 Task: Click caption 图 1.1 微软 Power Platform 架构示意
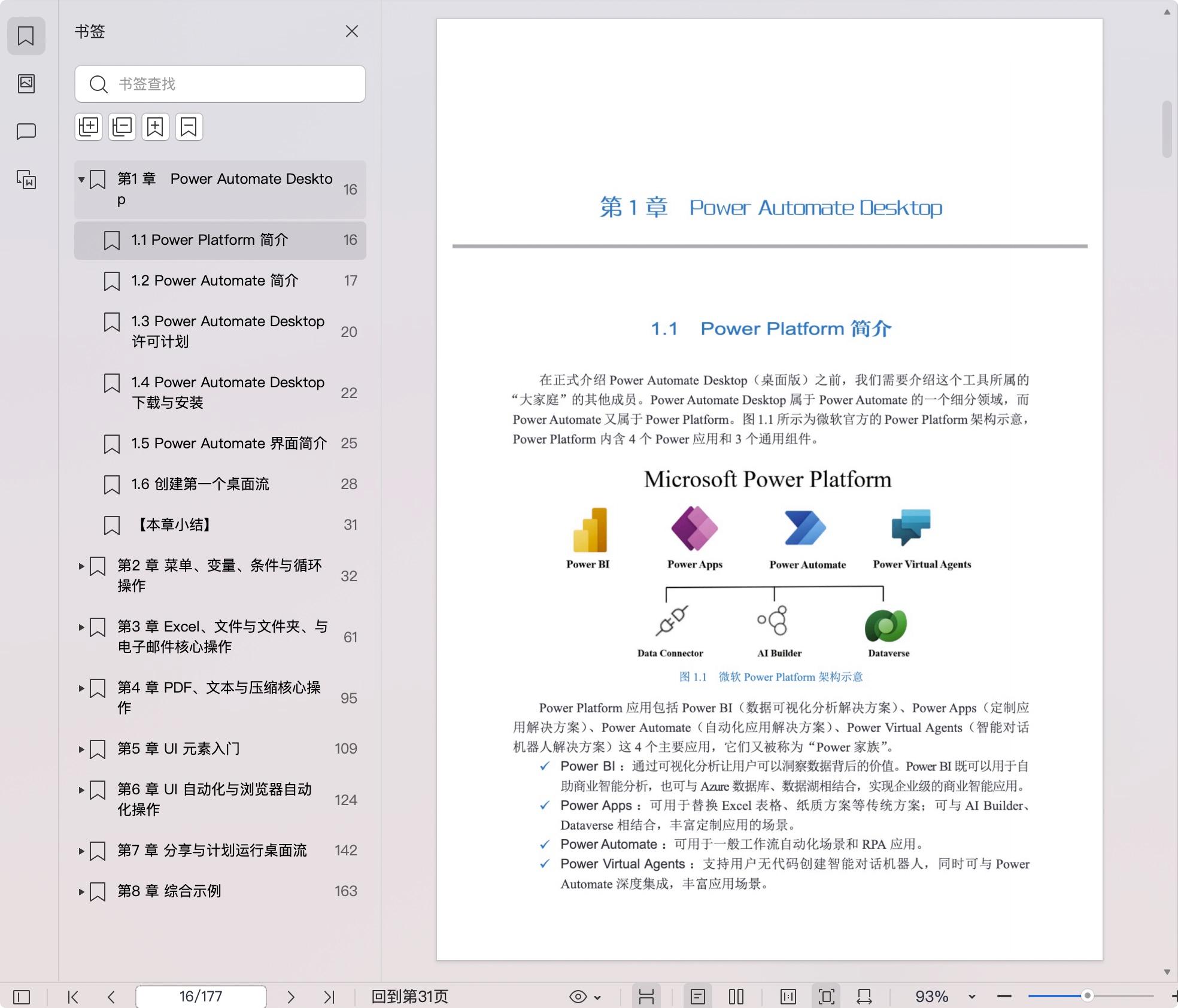771,677
